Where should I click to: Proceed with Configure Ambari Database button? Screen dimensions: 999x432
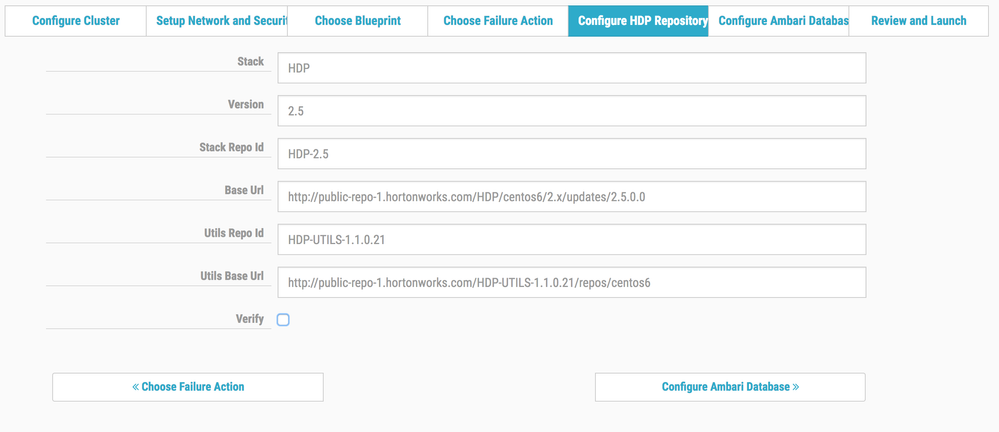730,387
